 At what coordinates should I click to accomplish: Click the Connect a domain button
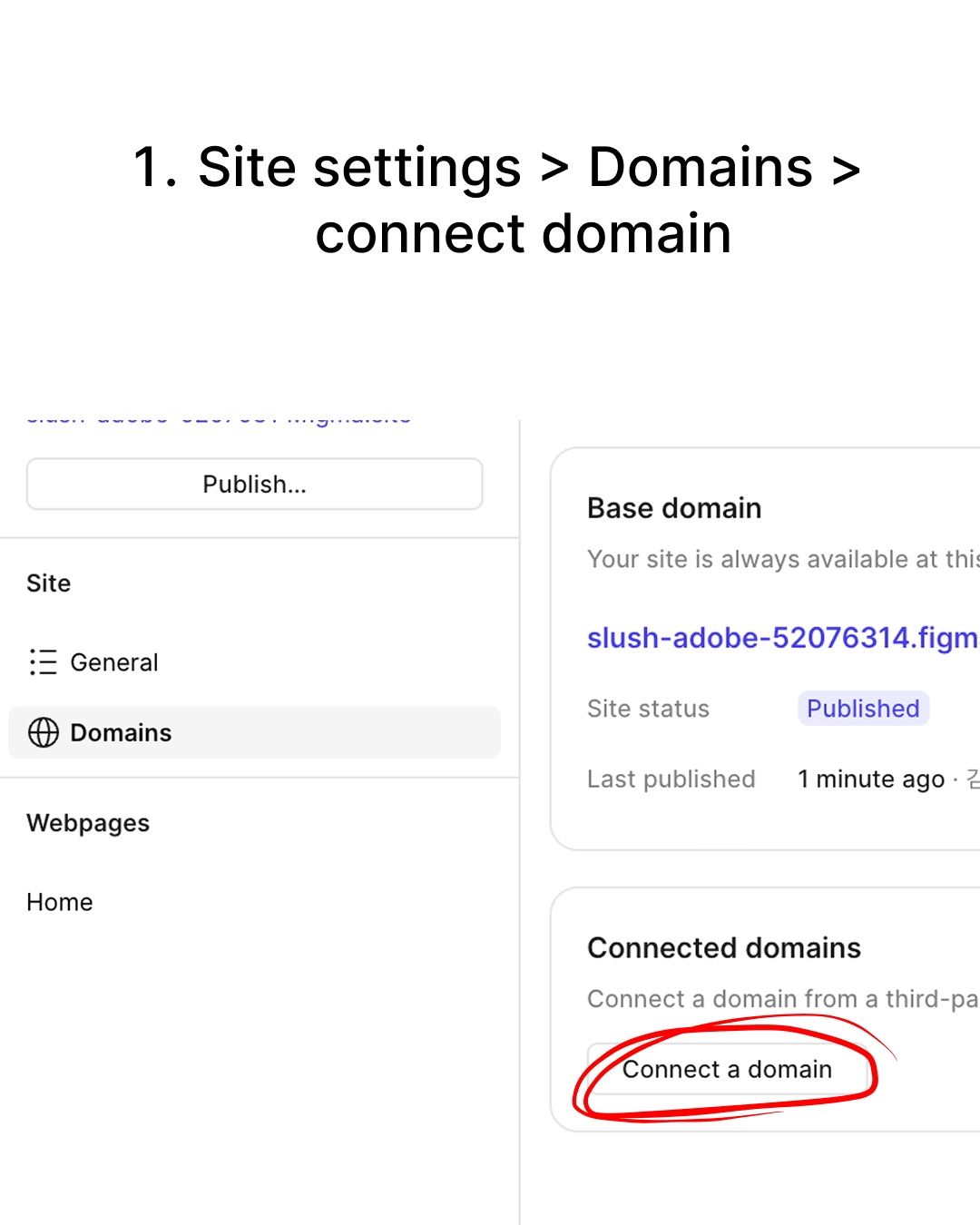(729, 1069)
